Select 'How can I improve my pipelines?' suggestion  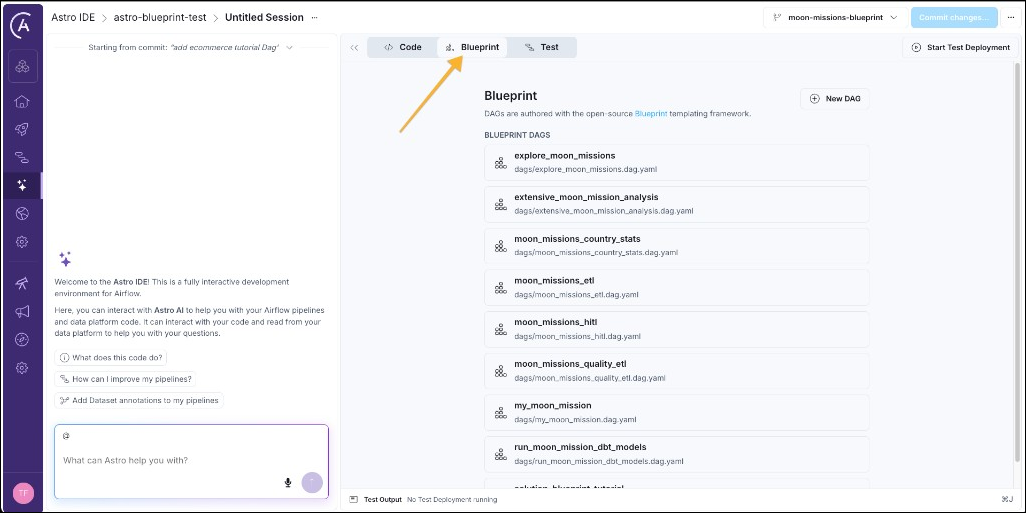point(125,379)
